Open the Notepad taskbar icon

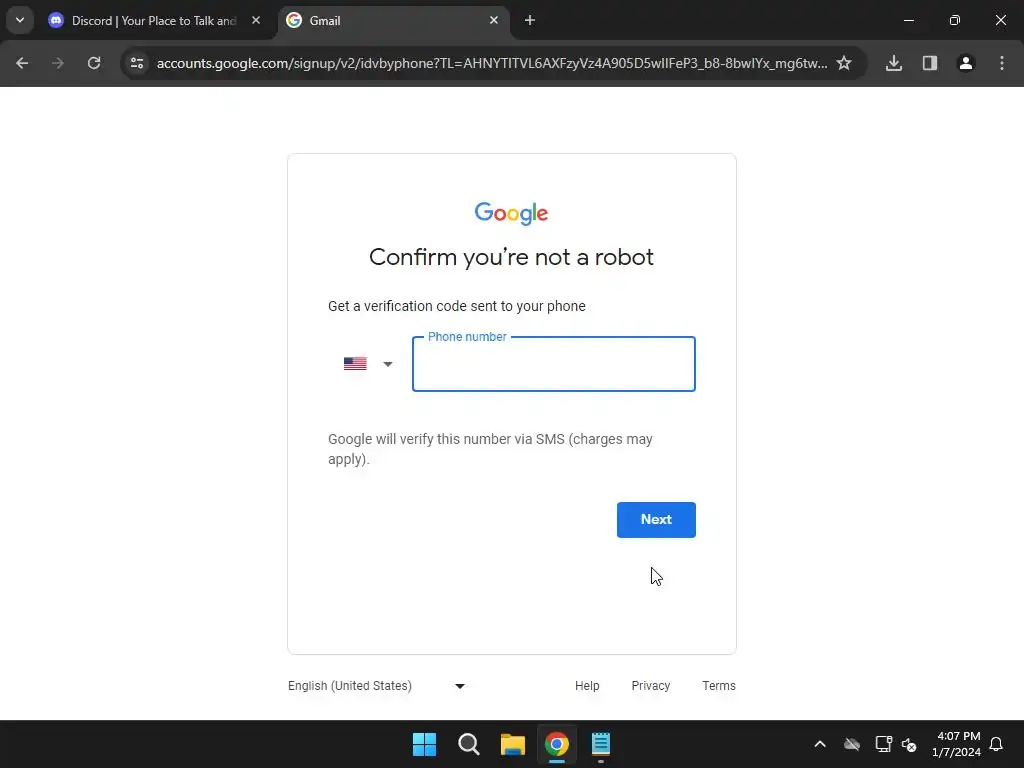click(601, 744)
